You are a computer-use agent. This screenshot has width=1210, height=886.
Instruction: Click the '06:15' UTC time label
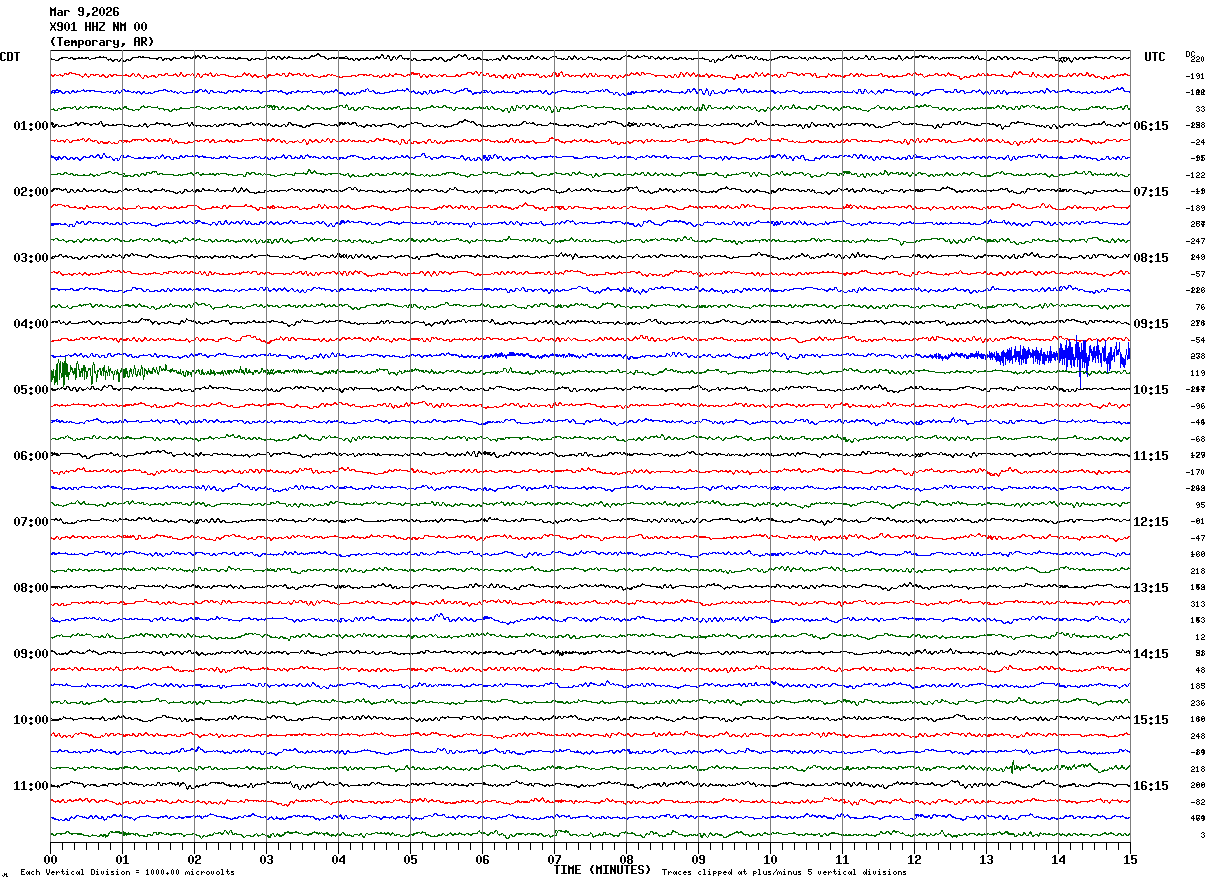click(1151, 126)
